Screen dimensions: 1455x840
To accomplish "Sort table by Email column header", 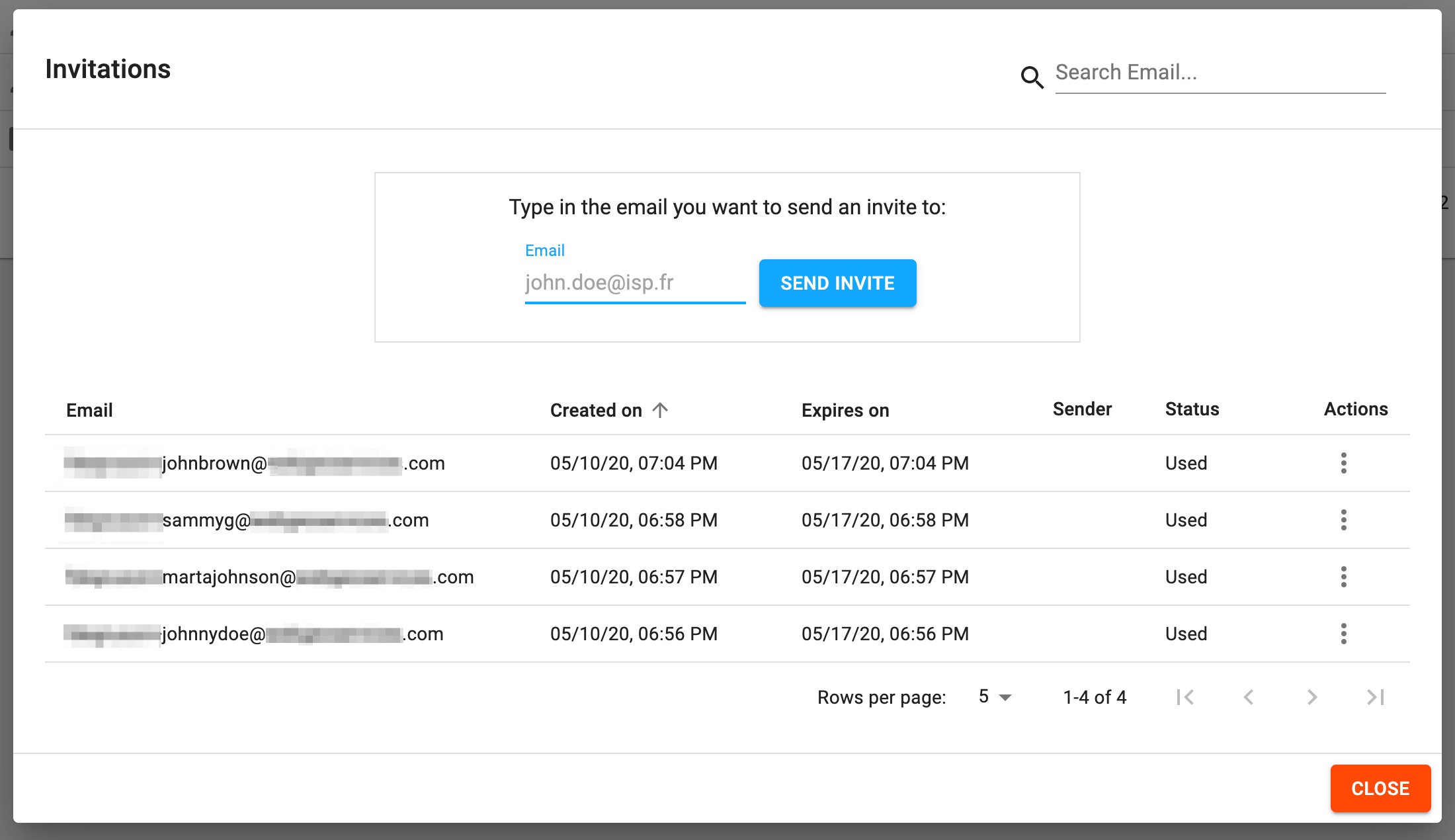I will pyautogui.click(x=89, y=410).
